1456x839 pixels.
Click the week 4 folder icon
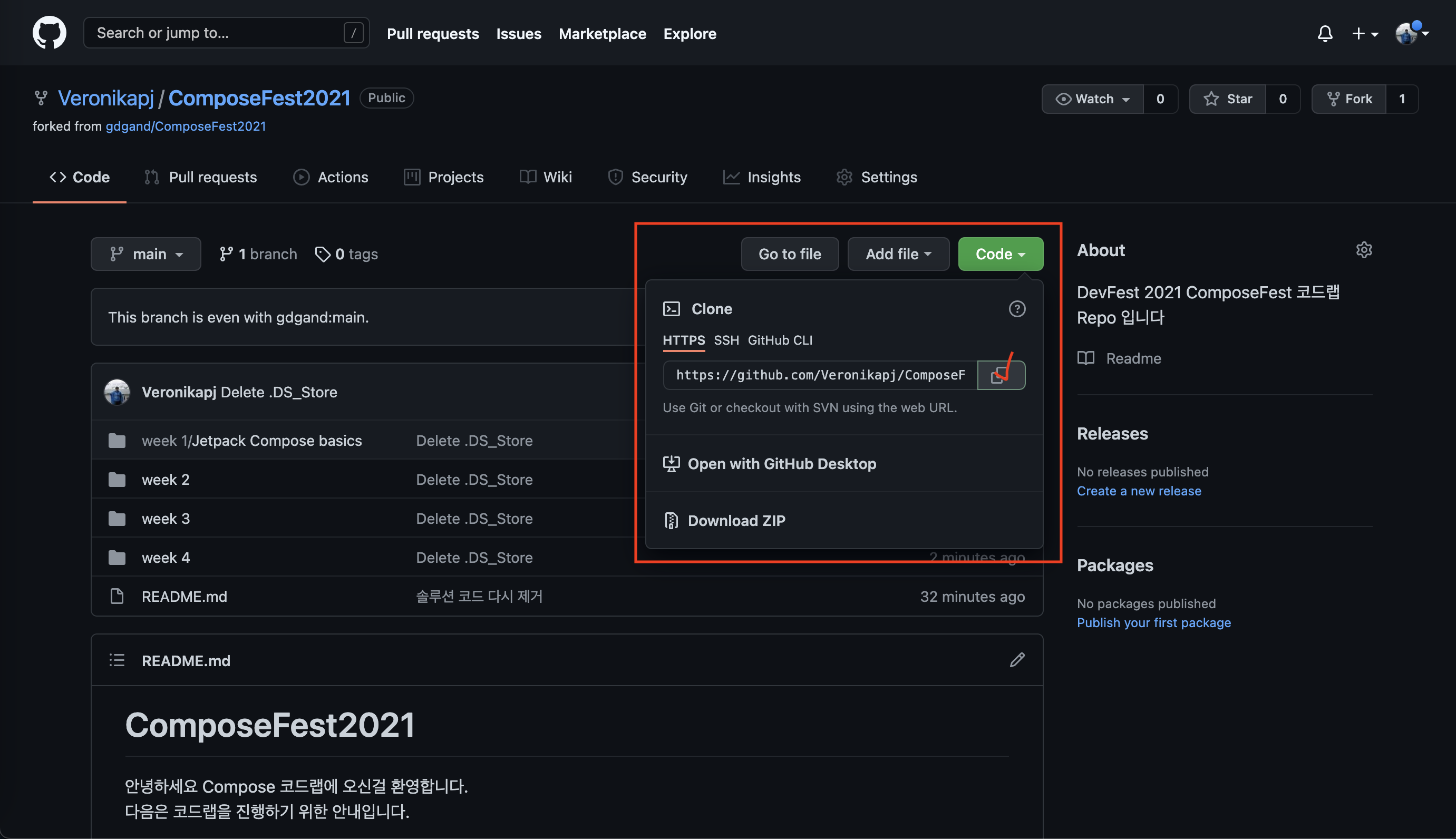(x=117, y=558)
